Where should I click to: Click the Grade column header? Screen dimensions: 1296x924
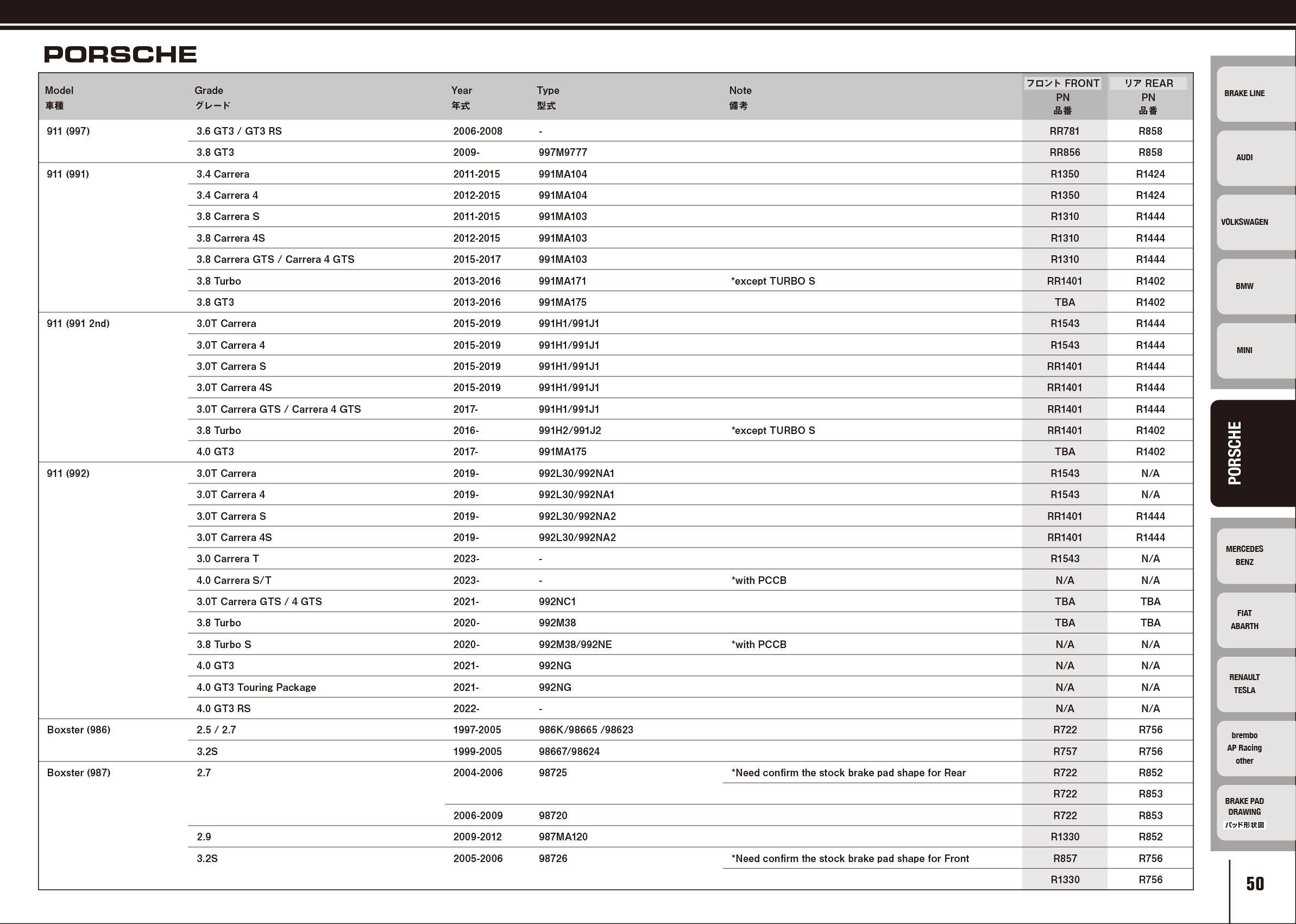click(212, 97)
